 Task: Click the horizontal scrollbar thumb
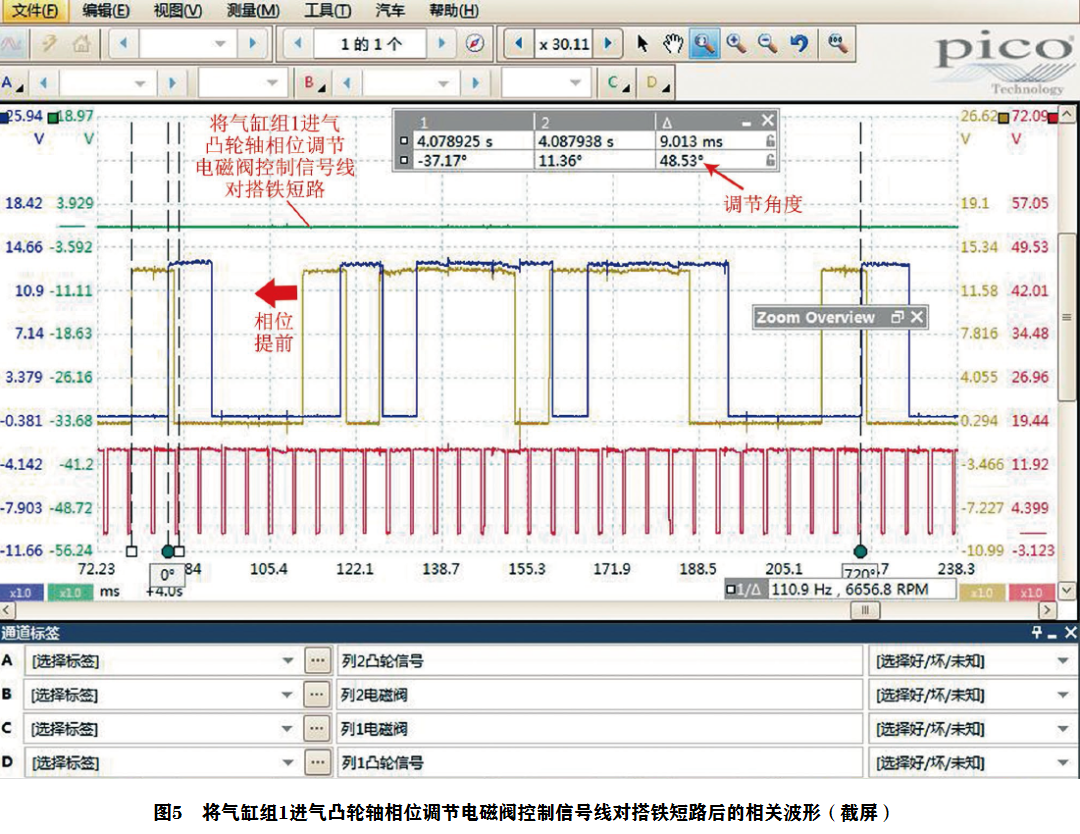[x=865, y=610]
